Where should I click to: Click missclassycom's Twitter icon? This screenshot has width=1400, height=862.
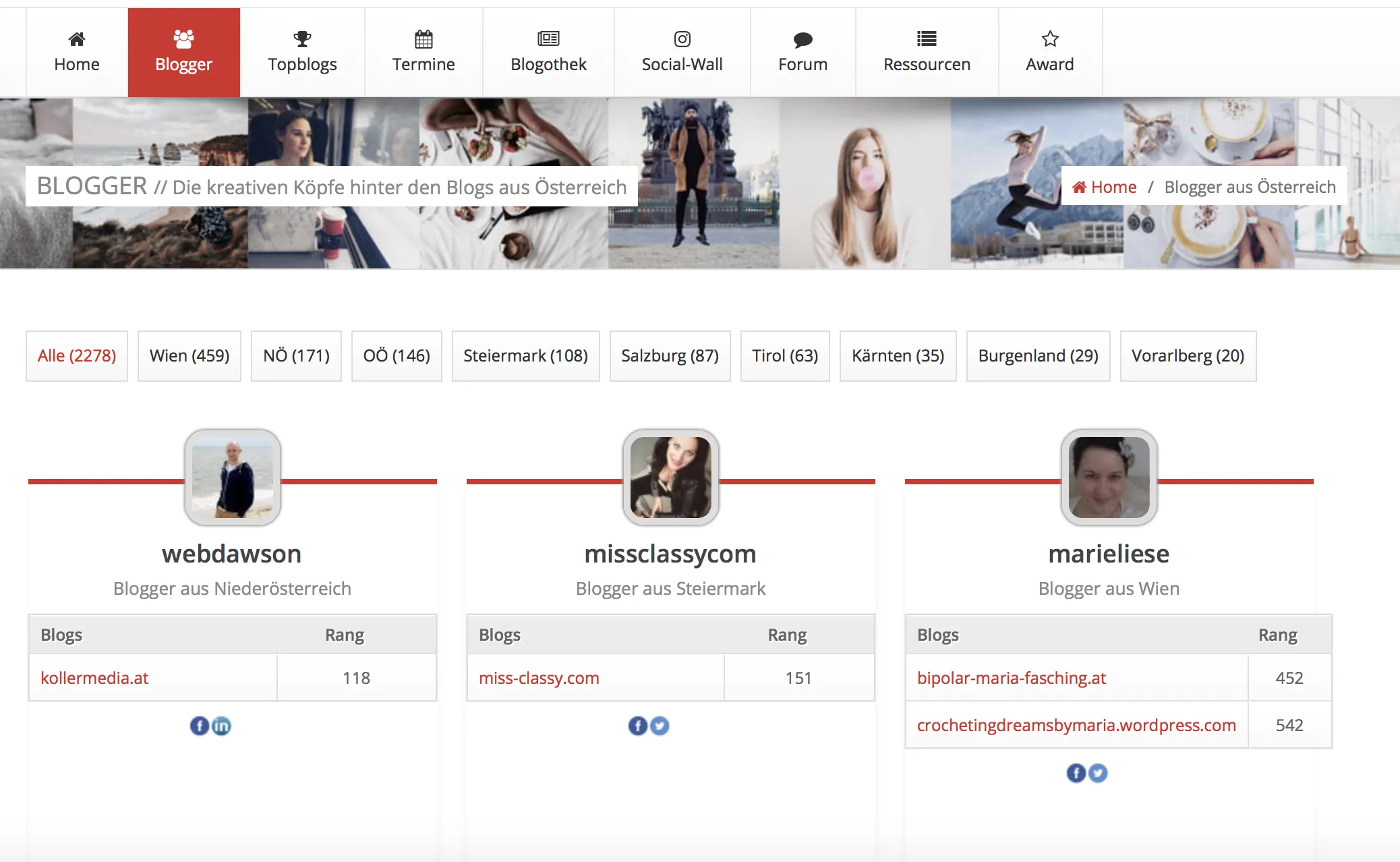tap(660, 726)
